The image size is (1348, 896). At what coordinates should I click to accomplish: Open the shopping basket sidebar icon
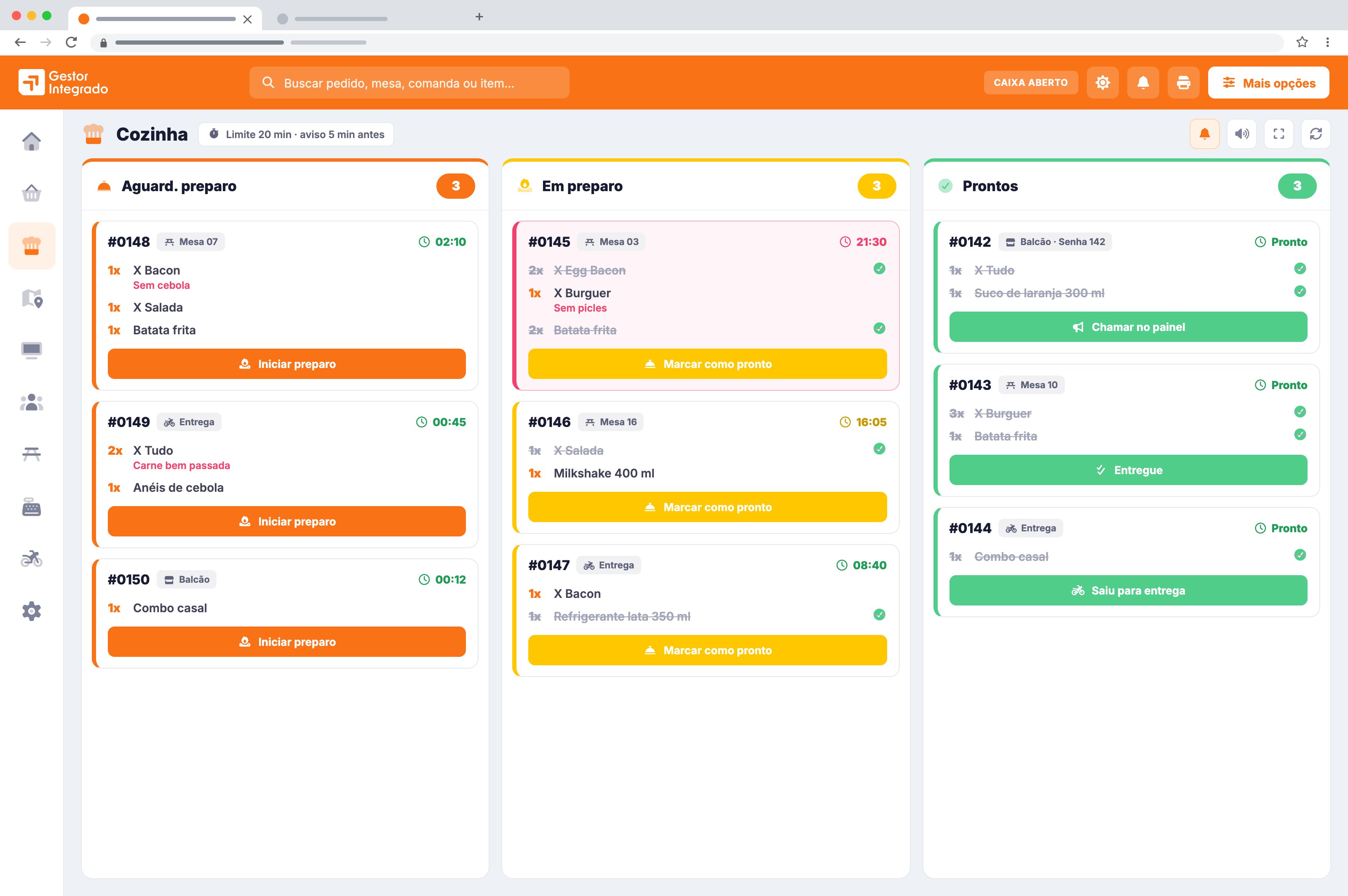(x=32, y=193)
